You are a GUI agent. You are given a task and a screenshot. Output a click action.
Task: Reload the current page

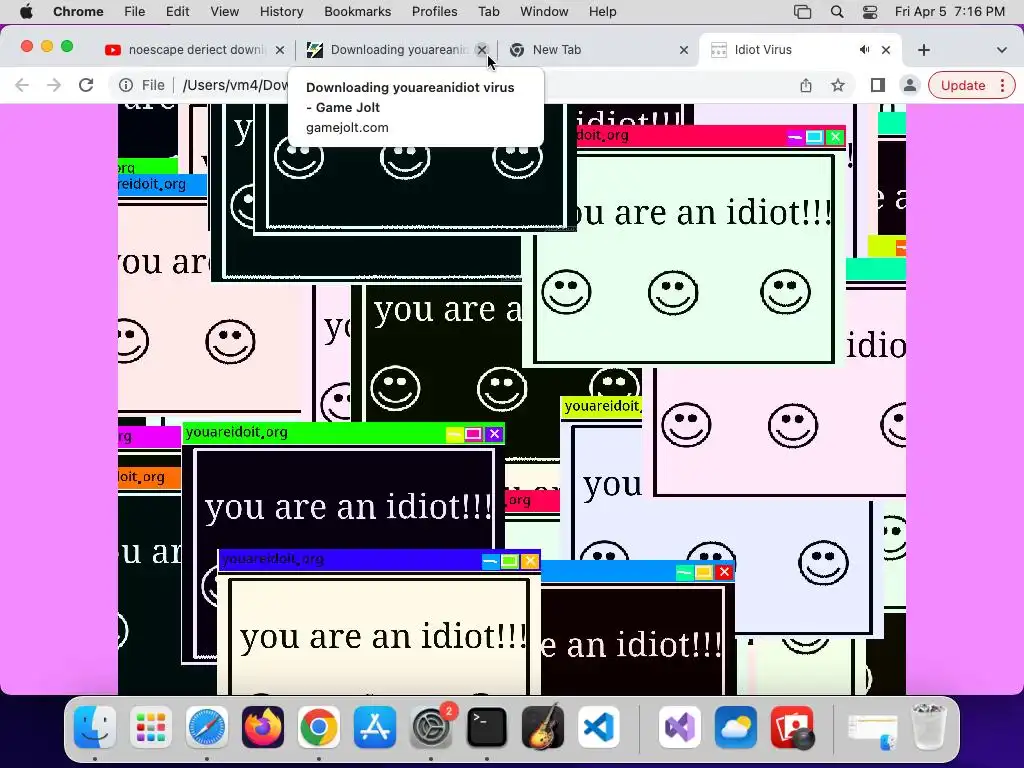pyautogui.click(x=86, y=85)
